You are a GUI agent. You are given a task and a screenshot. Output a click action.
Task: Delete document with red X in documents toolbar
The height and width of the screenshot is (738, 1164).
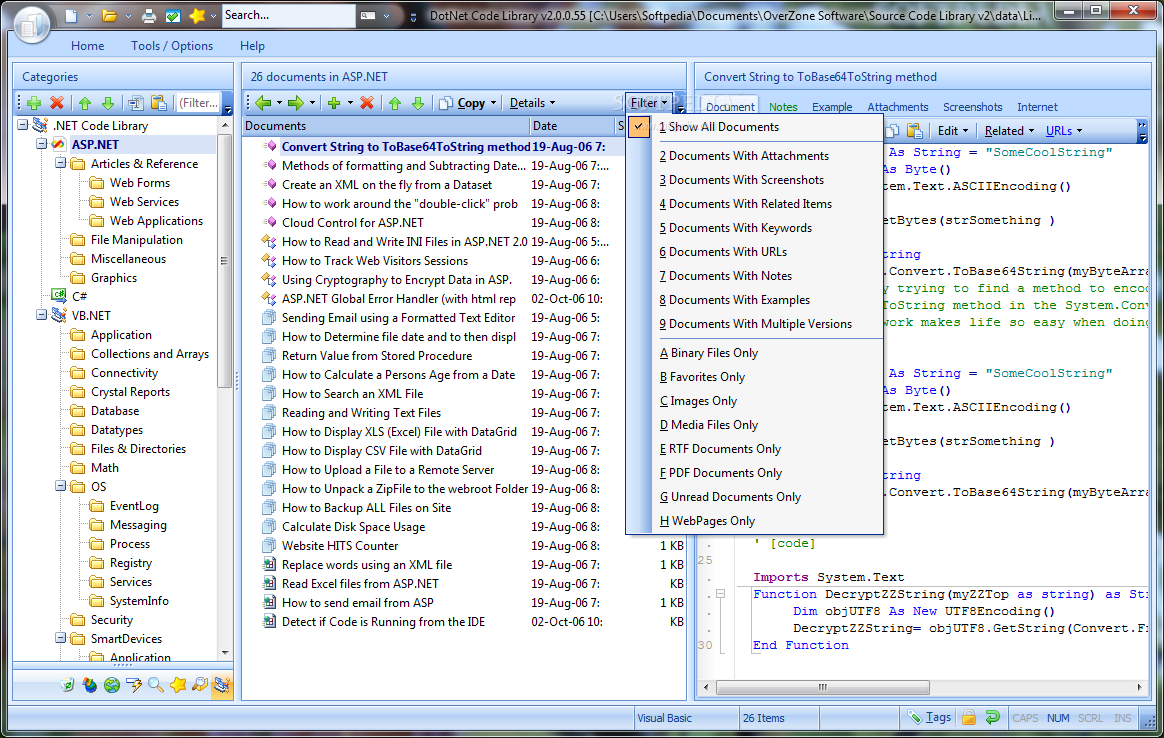click(367, 103)
